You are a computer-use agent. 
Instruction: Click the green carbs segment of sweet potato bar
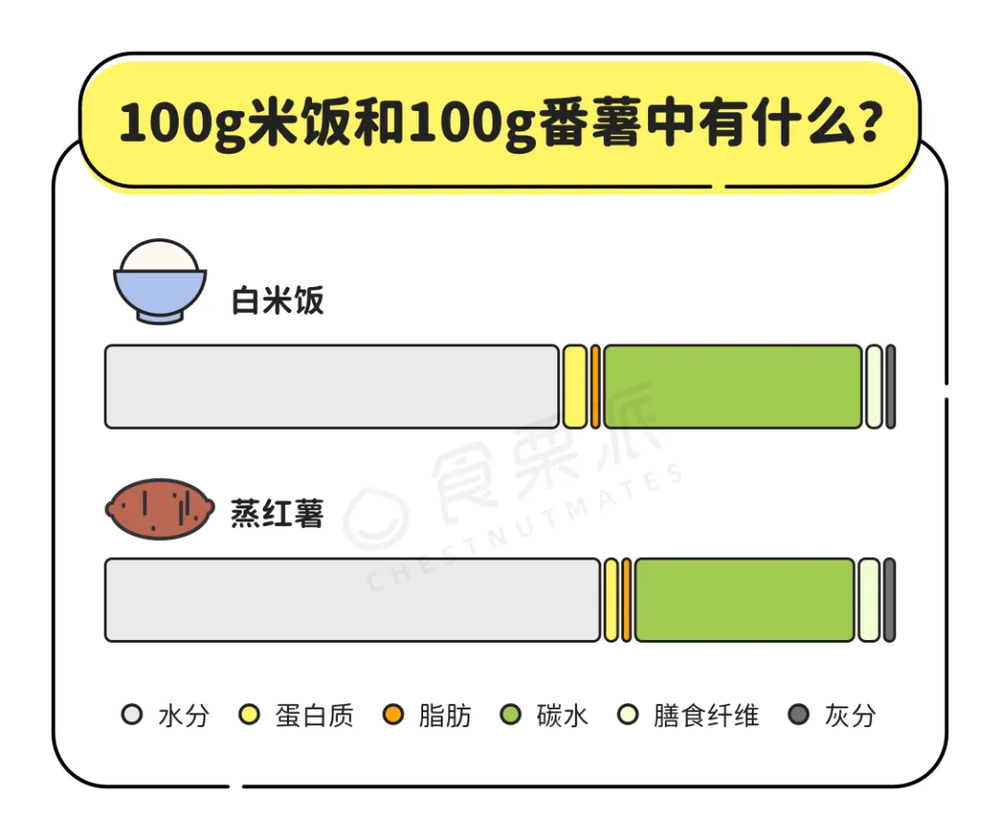tap(745, 600)
